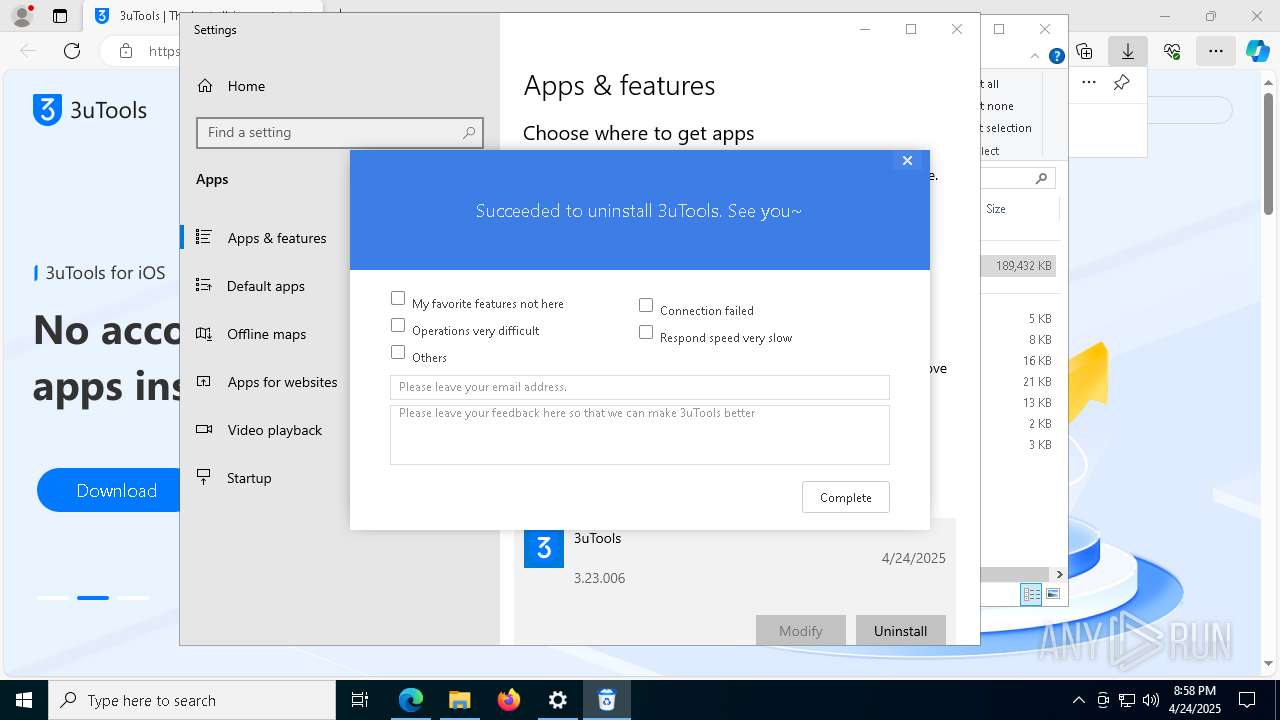Screen dimensions: 1280x720
Task: Open Windows Start menu
Action: [x=24, y=700]
